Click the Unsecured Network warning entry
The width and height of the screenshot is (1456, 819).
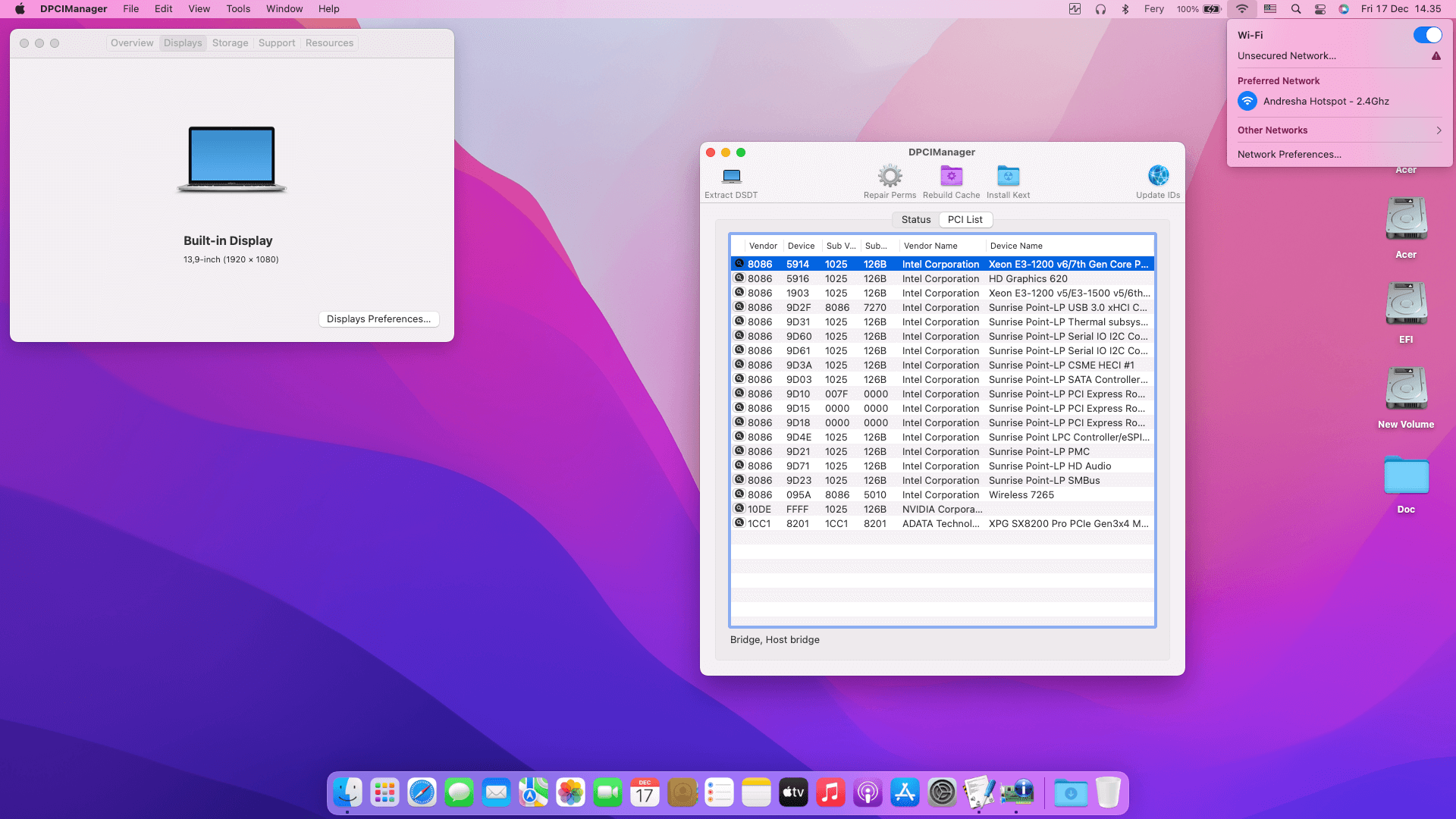click(x=1340, y=56)
